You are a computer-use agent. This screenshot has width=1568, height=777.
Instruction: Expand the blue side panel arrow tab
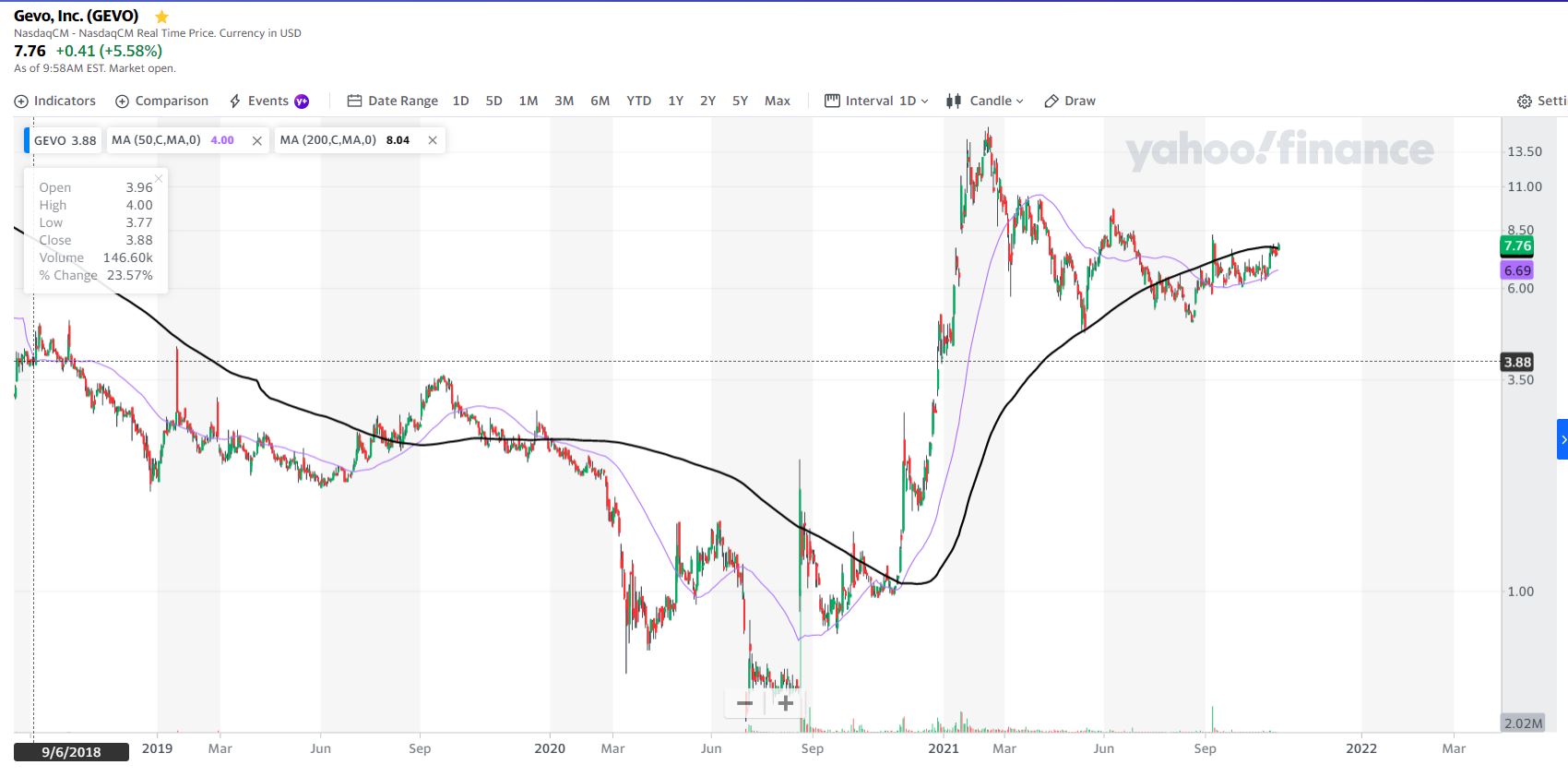(x=1562, y=439)
